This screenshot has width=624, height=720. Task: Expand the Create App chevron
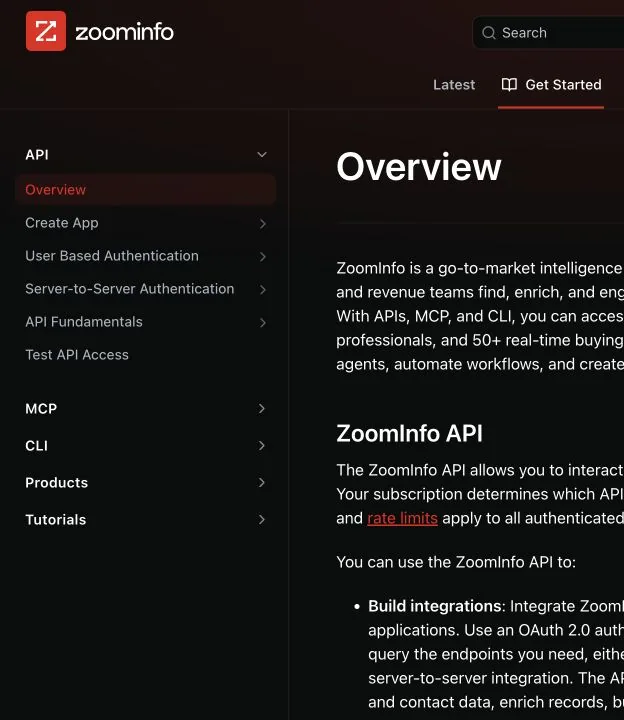(263, 224)
